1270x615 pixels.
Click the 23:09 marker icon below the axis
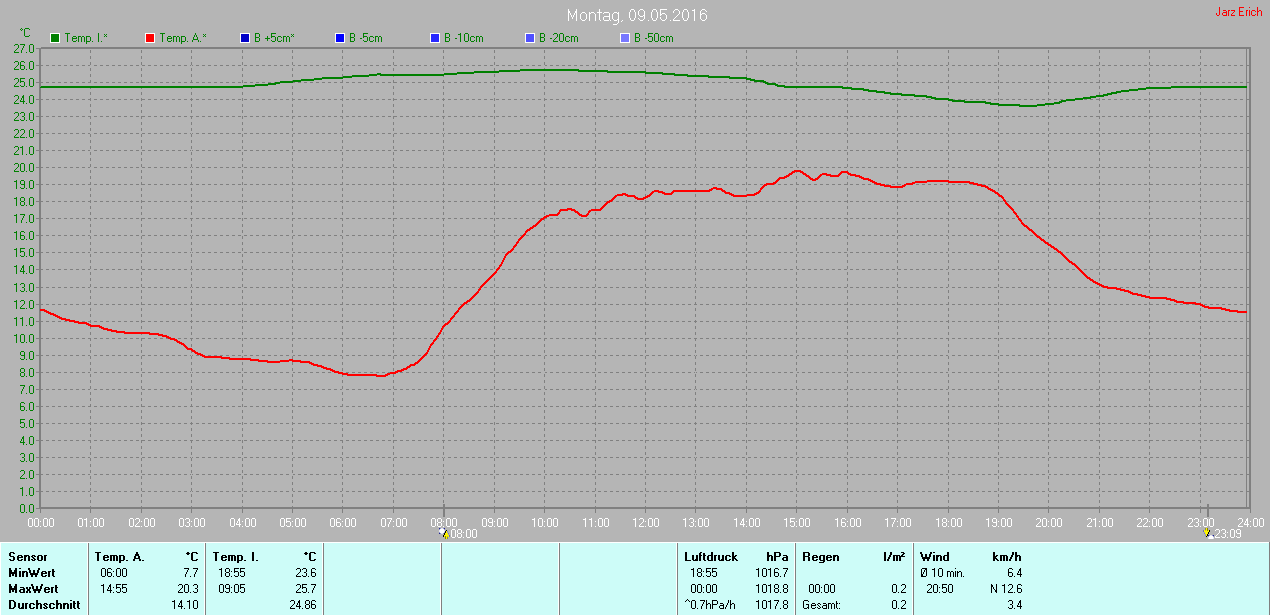pyautogui.click(x=1208, y=533)
